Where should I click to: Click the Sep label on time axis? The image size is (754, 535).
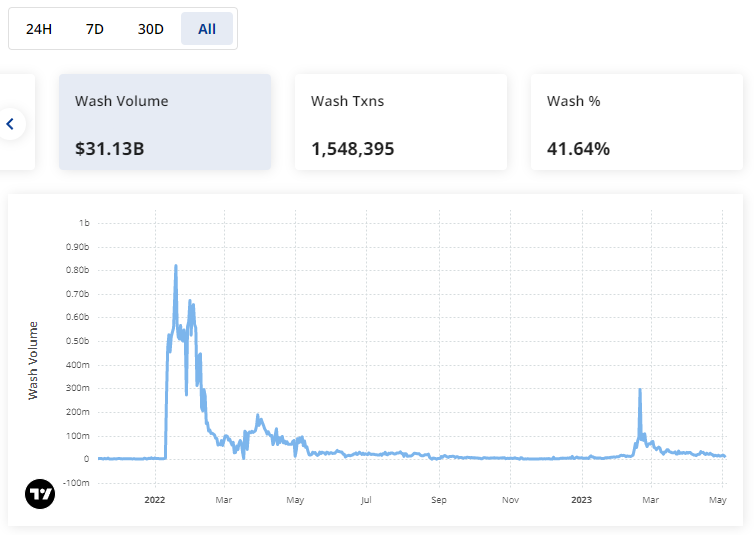438,497
